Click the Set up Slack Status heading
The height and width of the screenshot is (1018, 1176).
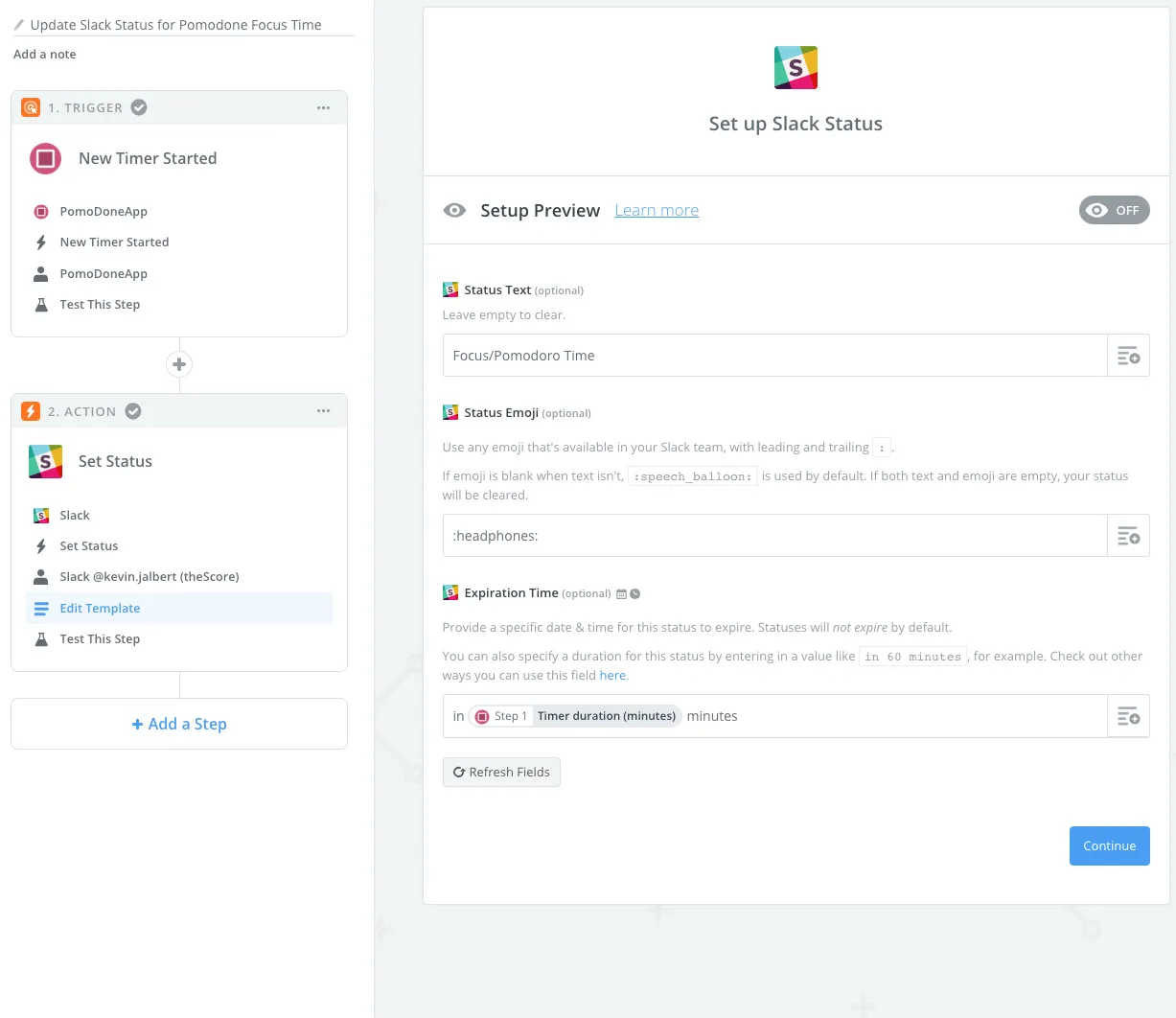796,124
